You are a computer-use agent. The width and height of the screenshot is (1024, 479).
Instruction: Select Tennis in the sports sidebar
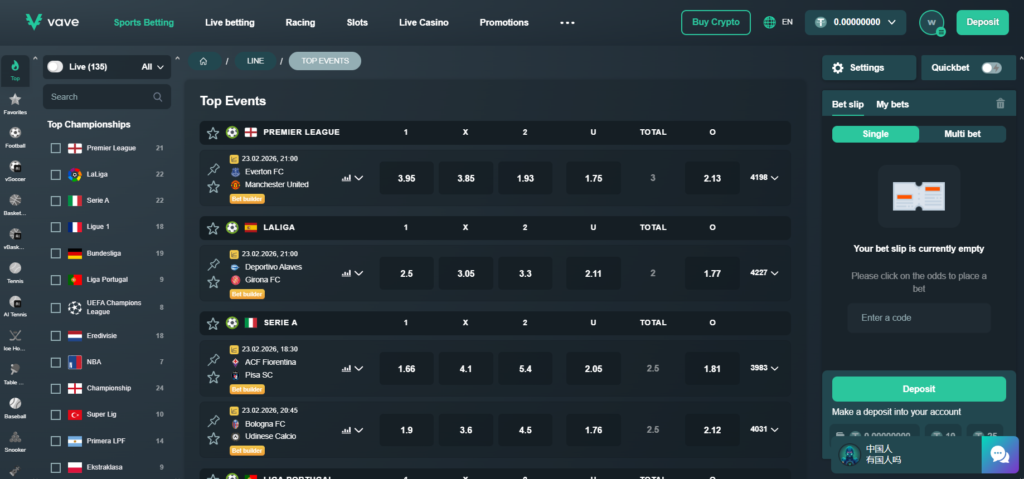(15, 273)
